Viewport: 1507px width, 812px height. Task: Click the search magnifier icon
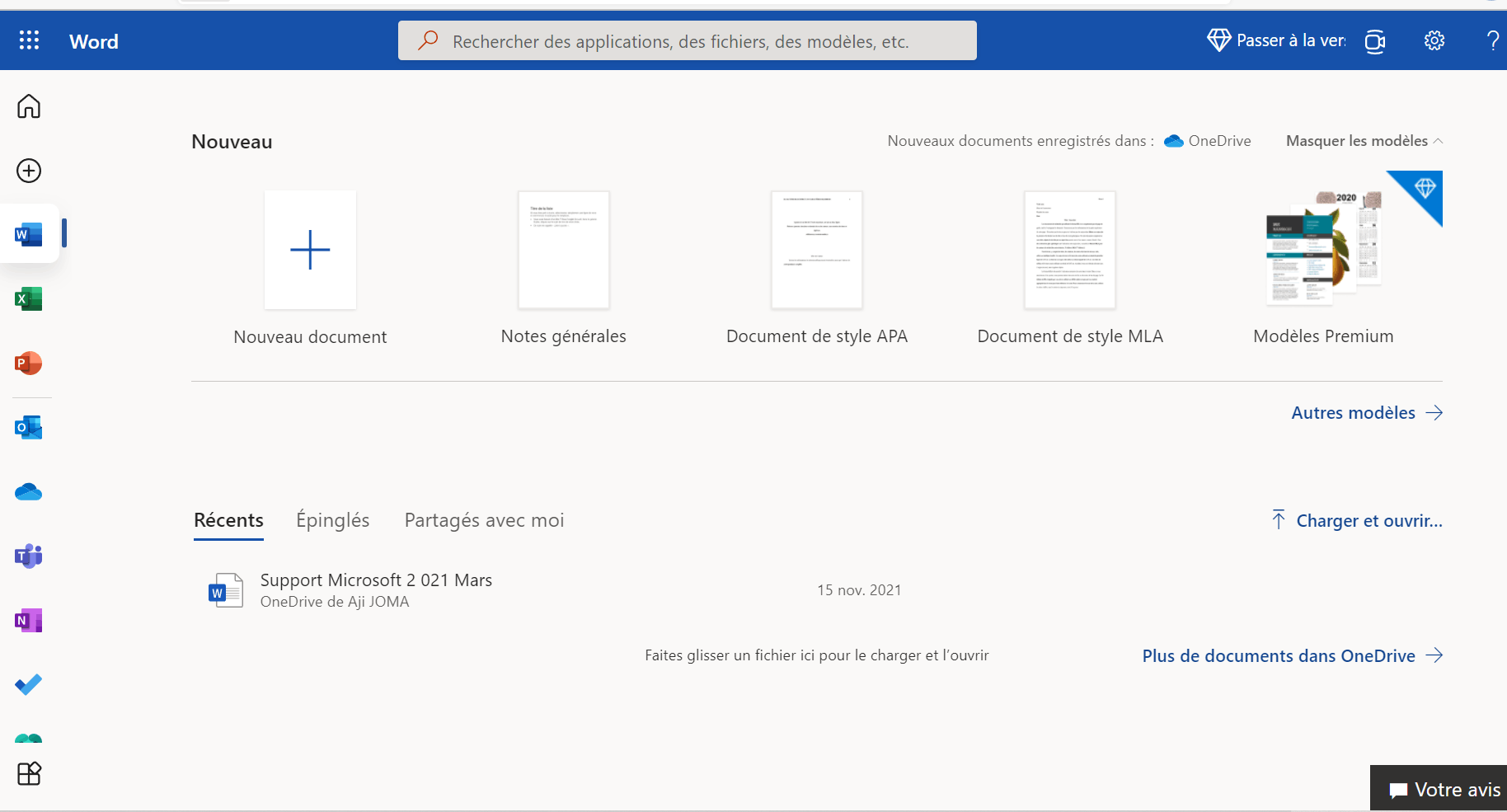point(428,40)
